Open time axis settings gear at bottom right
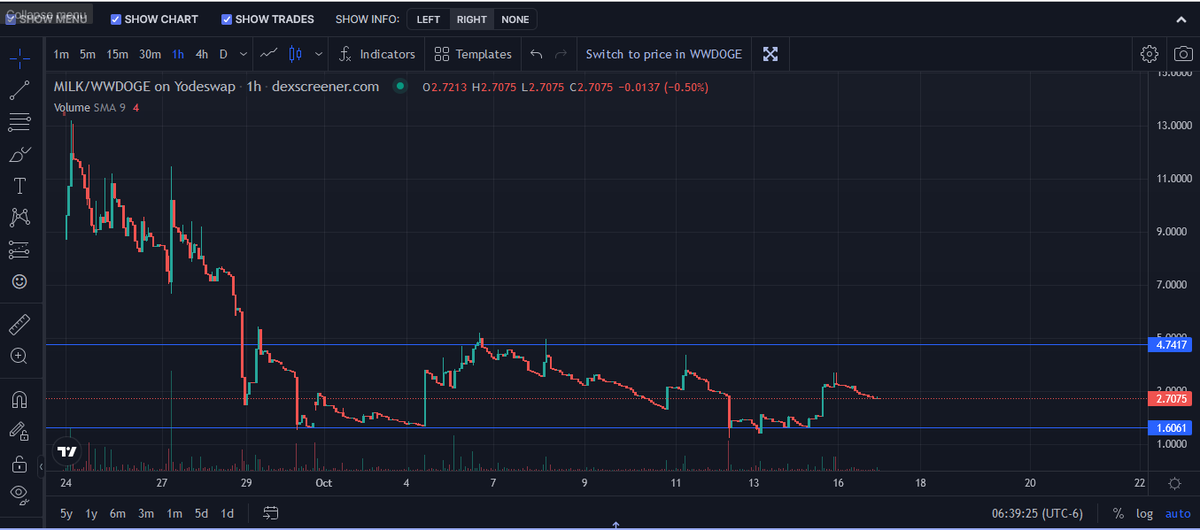Viewport: 1200px width, 530px height. tap(1174, 482)
